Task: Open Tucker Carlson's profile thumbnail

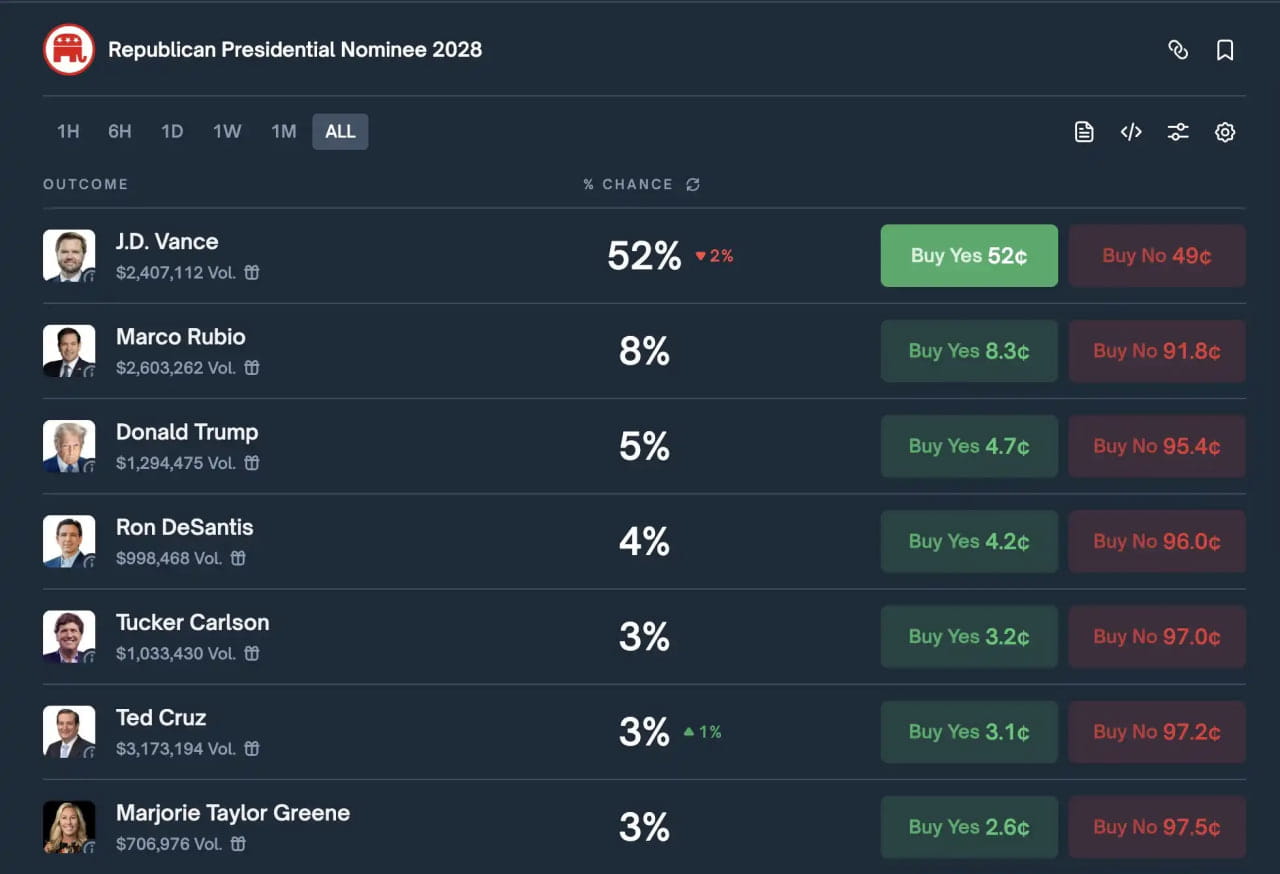Action: click(x=69, y=636)
